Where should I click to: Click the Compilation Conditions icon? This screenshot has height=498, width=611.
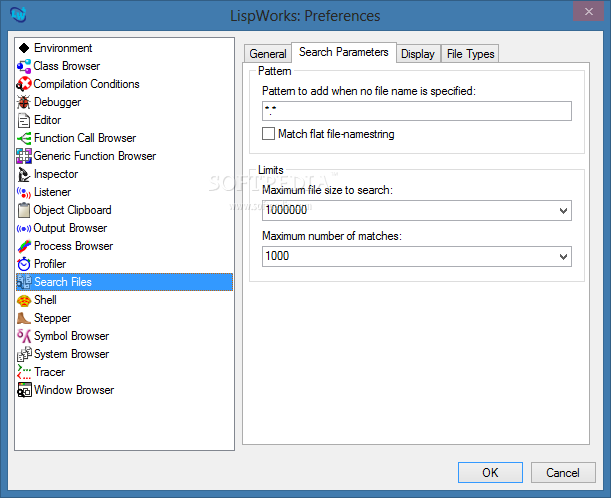point(24,84)
